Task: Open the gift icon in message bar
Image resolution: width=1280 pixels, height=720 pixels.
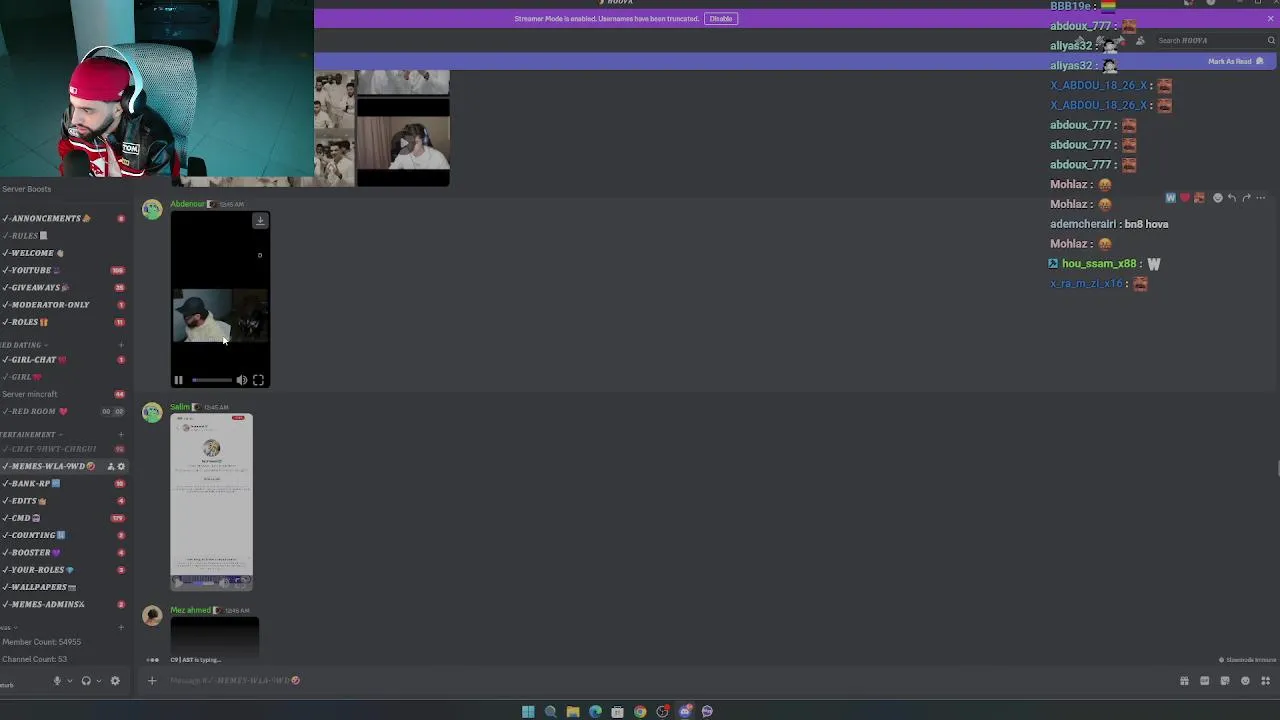Action: pos(1184,681)
